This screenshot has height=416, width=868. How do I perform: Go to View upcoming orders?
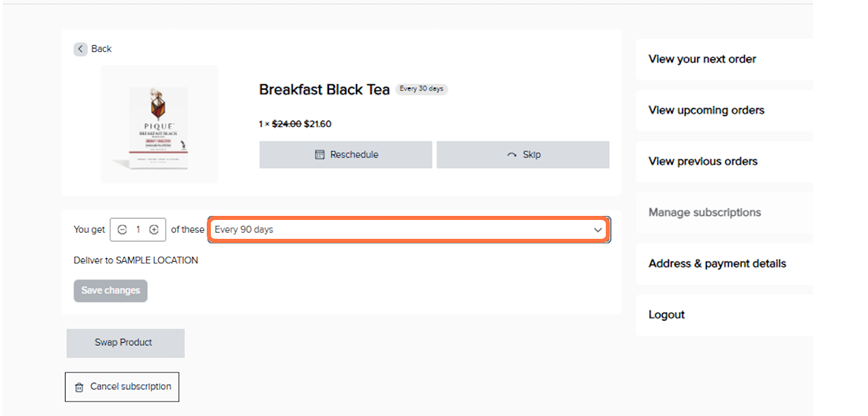(706, 110)
